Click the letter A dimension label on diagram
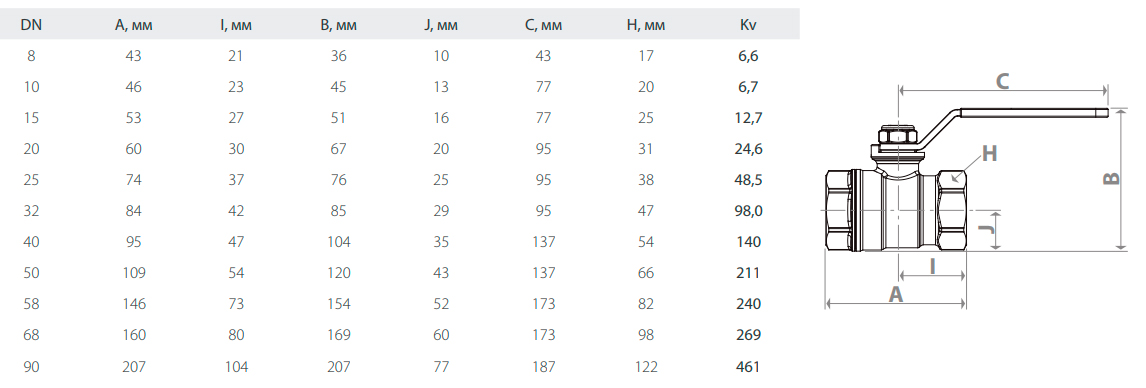 point(895,294)
